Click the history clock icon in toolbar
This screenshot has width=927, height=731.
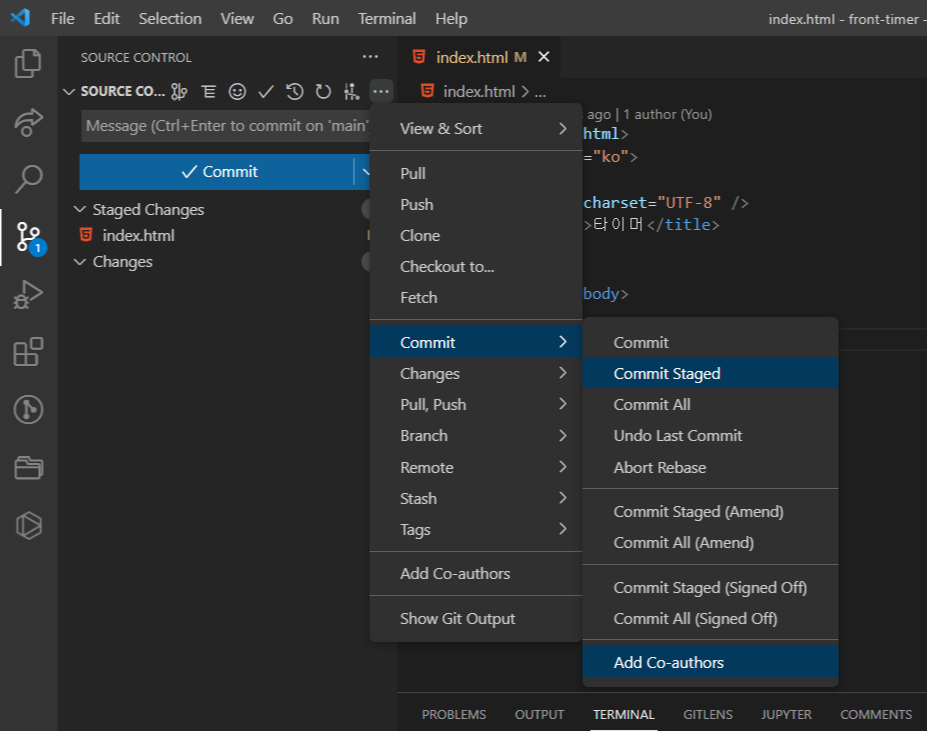click(x=294, y=92)
